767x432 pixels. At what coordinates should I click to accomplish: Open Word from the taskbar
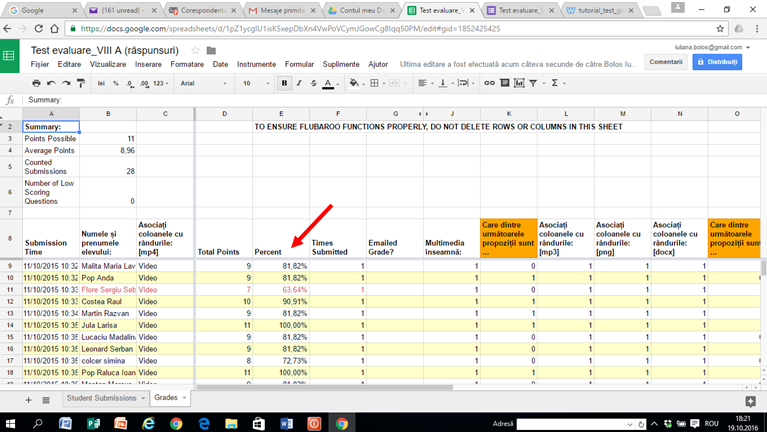287,423
